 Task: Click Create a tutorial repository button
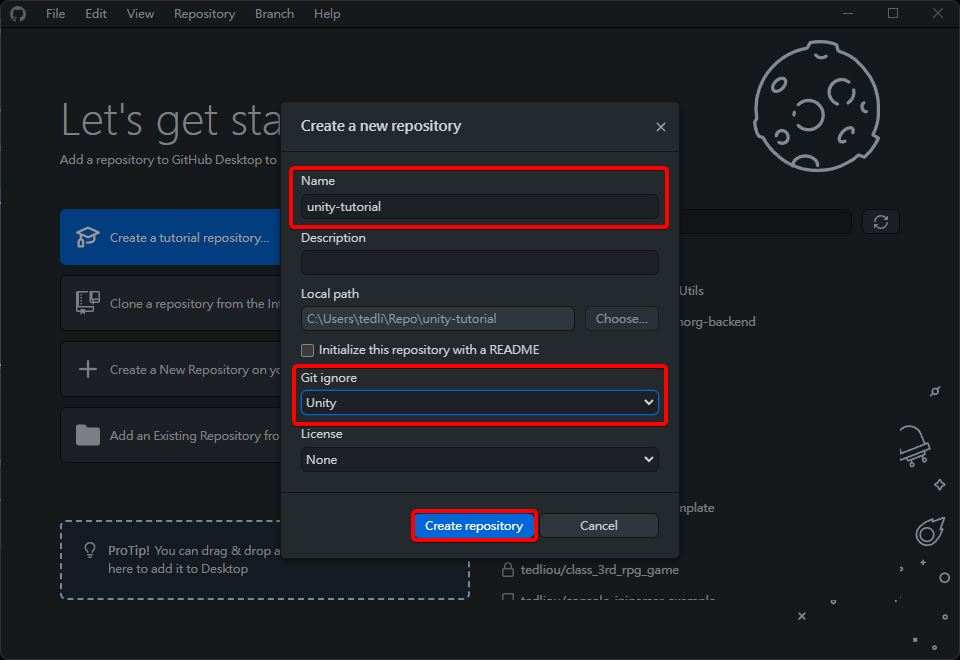170,237
